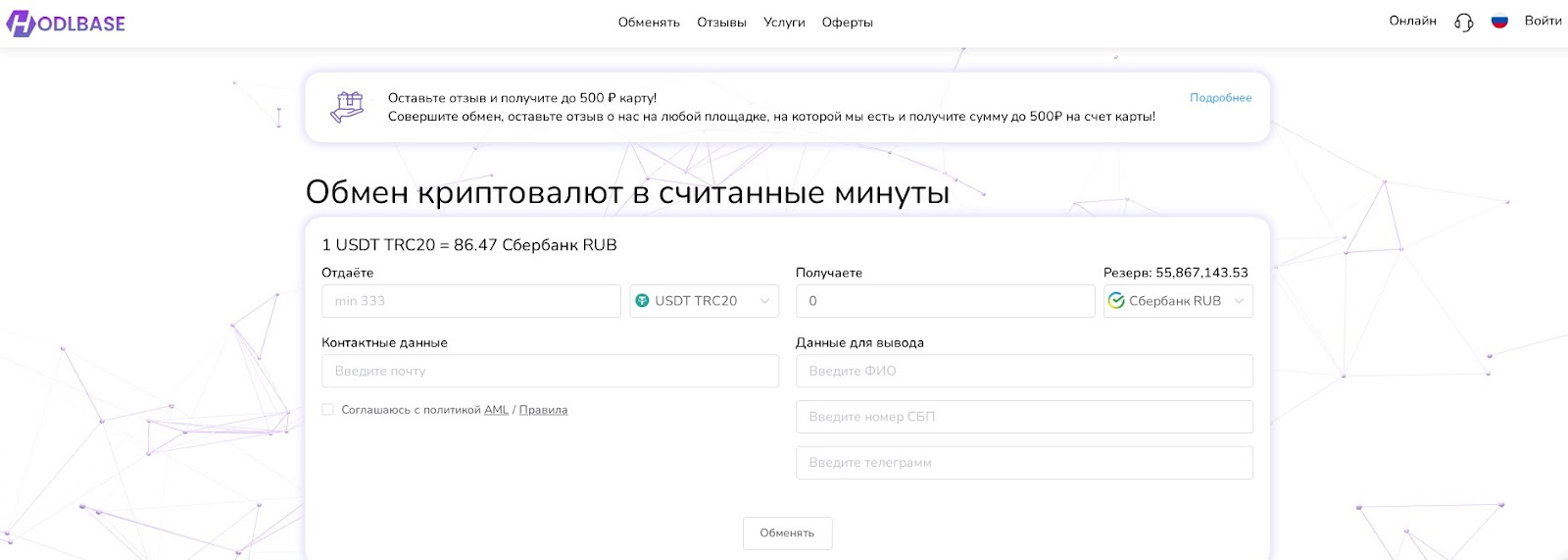Screen dimensions: 1568x560
Task: Focus the Введите ФИО field
Action: tap(1024, 371)
